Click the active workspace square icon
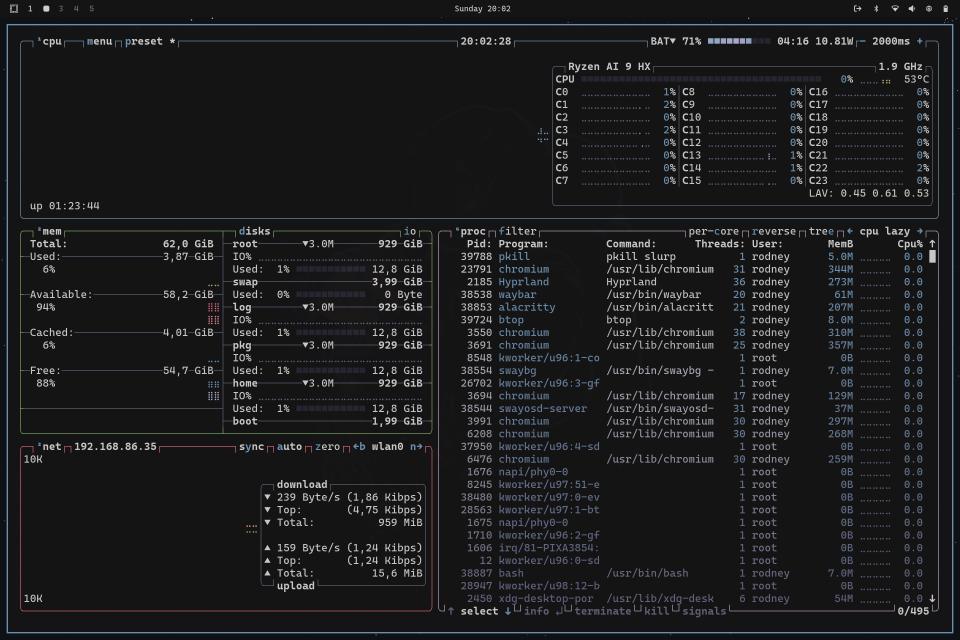The image size is (960, 640). click(x=46, y=9)
